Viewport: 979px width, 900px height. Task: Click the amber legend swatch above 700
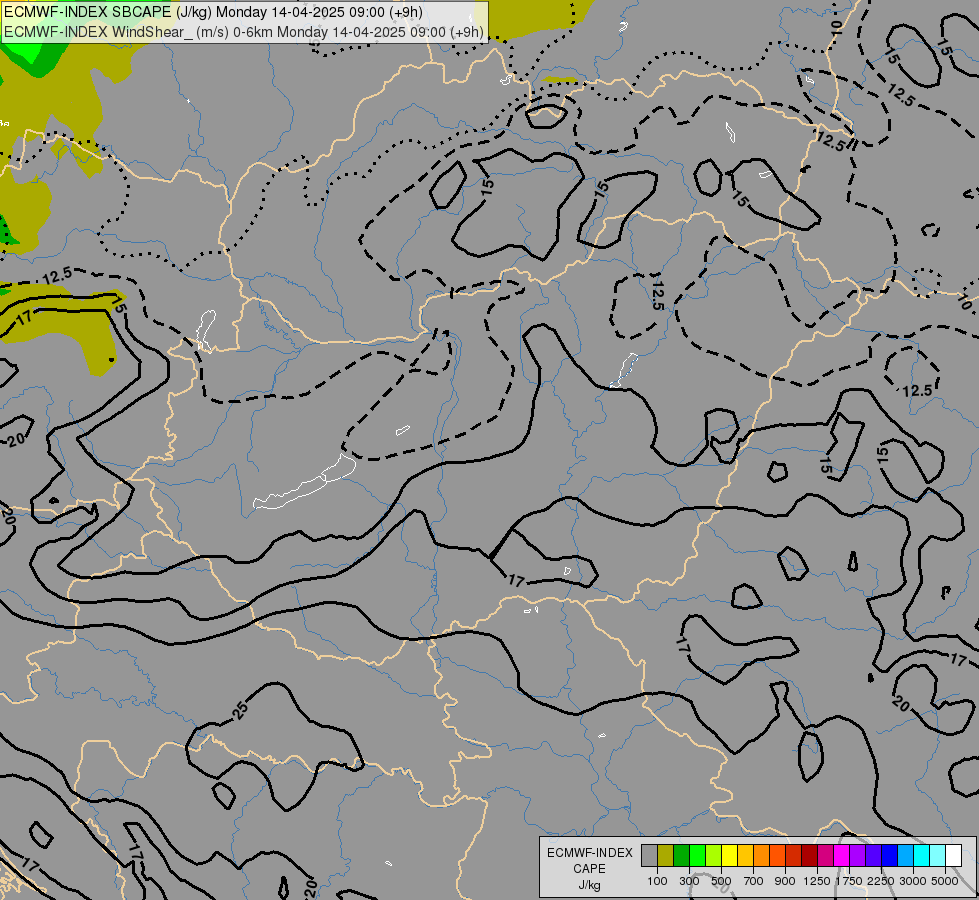(746, 855)
